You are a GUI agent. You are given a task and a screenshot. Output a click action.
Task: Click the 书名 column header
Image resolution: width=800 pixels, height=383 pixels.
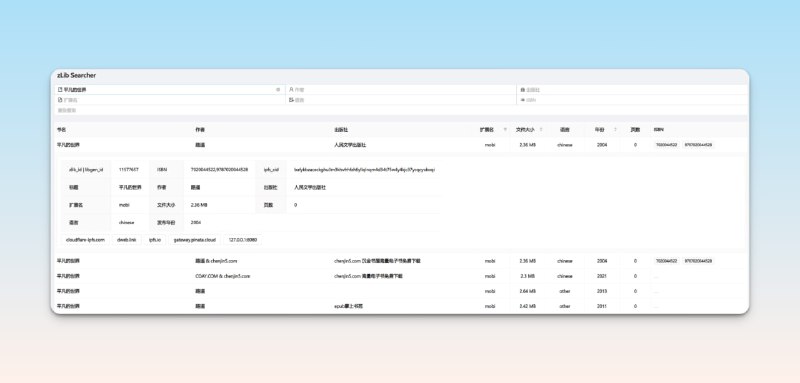tap(61, 130)
